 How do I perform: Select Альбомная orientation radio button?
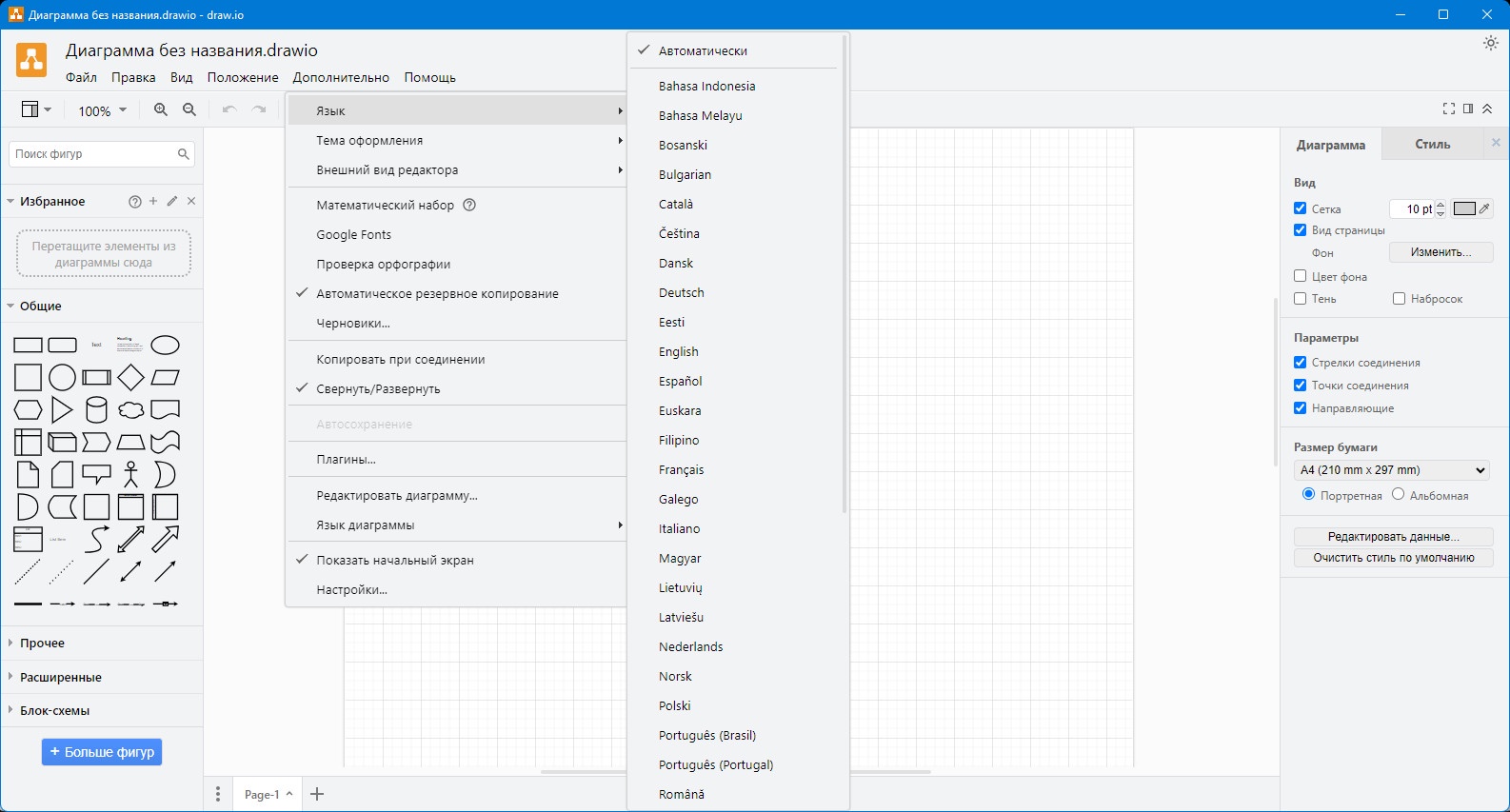pyautogui.click(x=1398, y=494)
